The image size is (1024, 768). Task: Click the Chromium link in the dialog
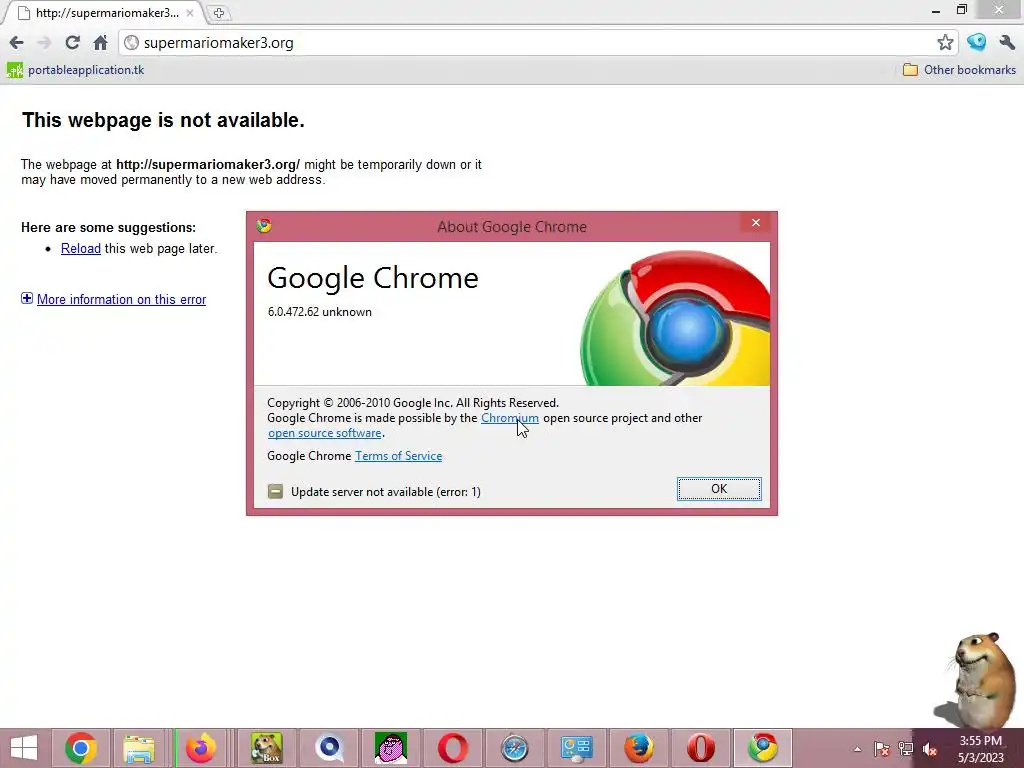[x=510, y=418]
